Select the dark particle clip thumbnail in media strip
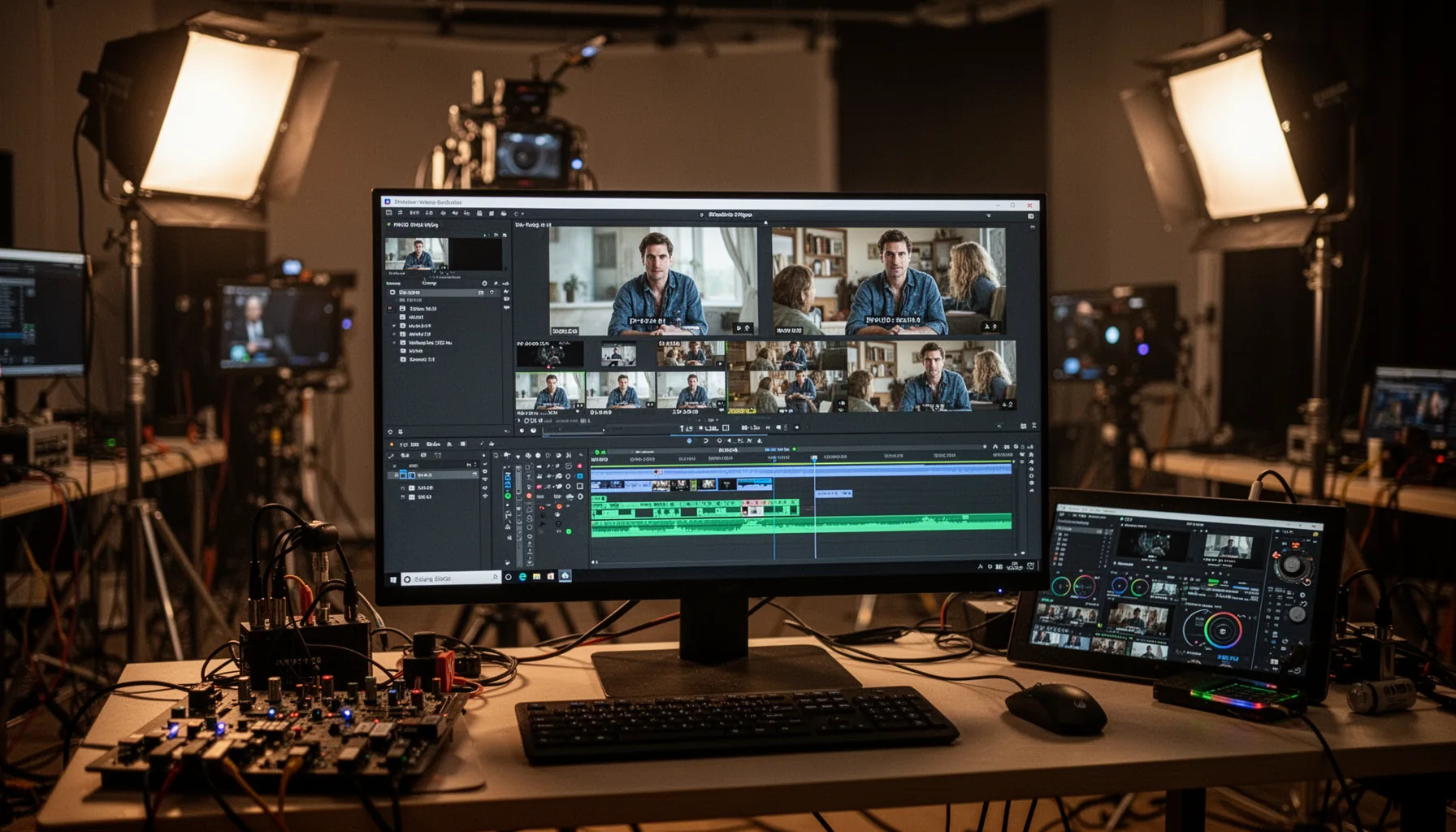This screenshot has width=1456, height=832. (549, 353)
